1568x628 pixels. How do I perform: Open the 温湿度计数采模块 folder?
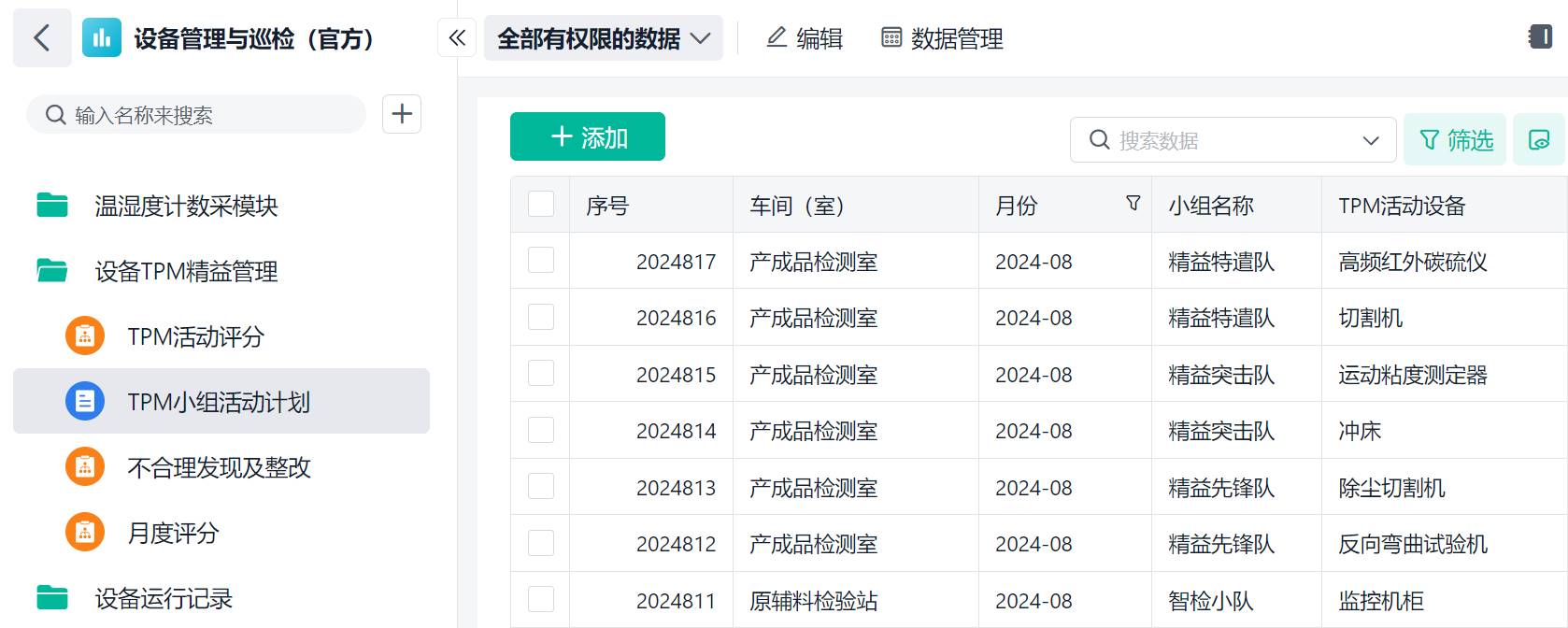point(186,206)
